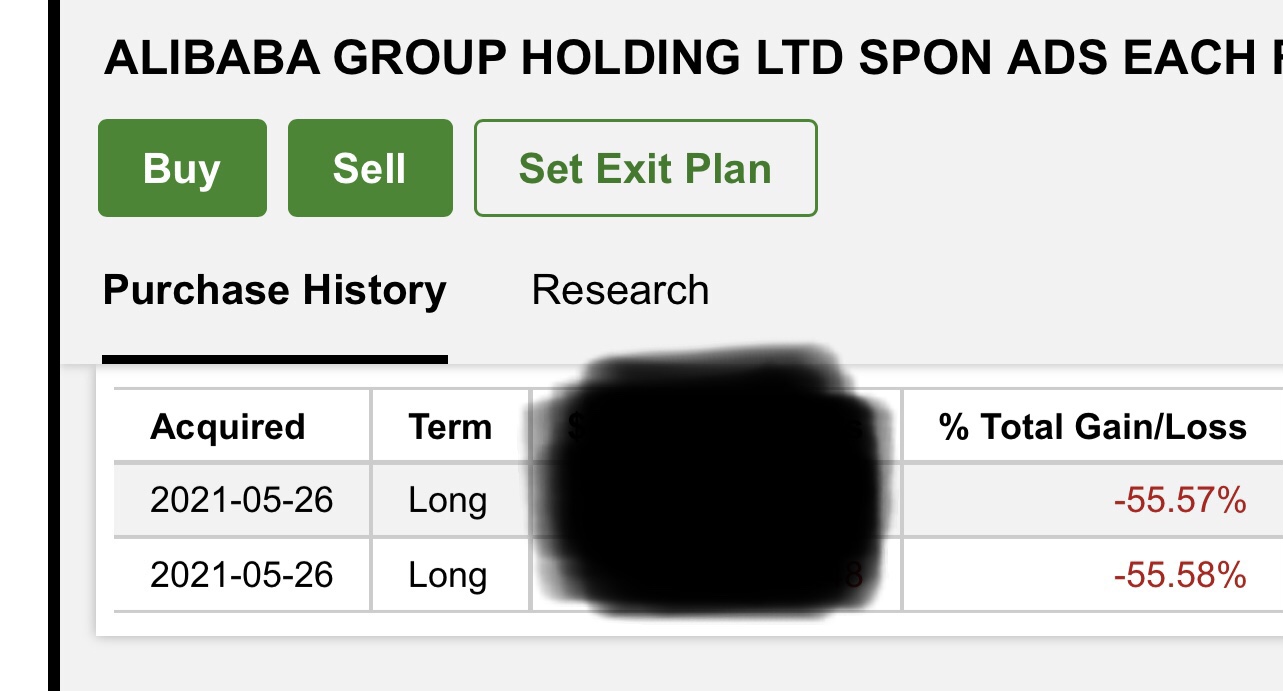The width and height of the screenshot is (1283, 691).
Task: Click the green Buy button
Action: 182,168
